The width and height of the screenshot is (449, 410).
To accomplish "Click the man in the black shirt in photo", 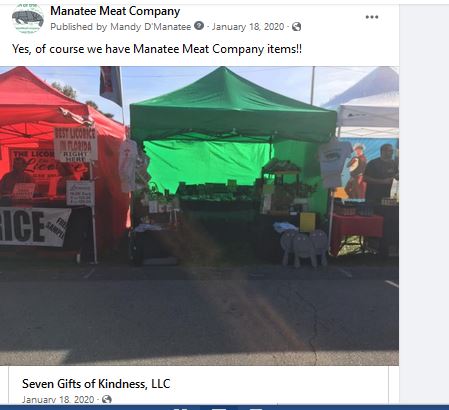I will click(x=381, y=173).
